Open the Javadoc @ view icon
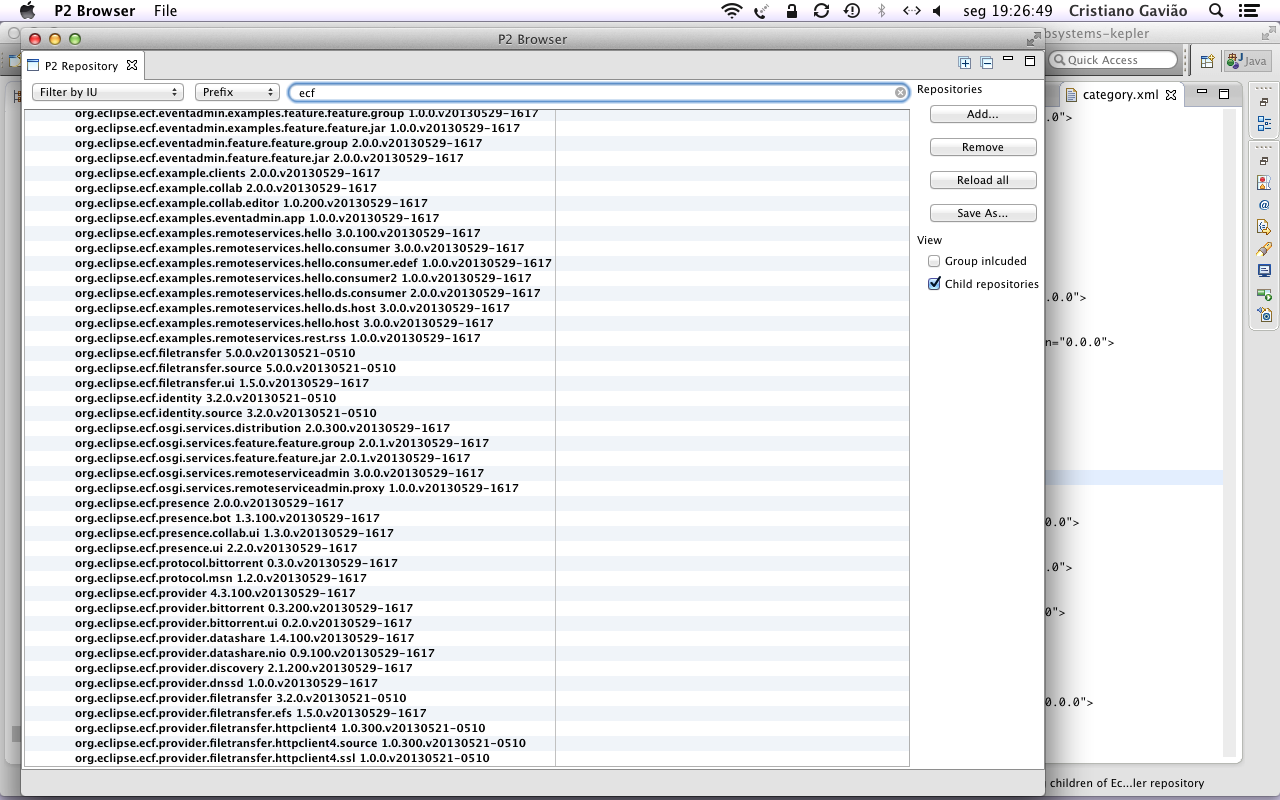 [1264, 205]
